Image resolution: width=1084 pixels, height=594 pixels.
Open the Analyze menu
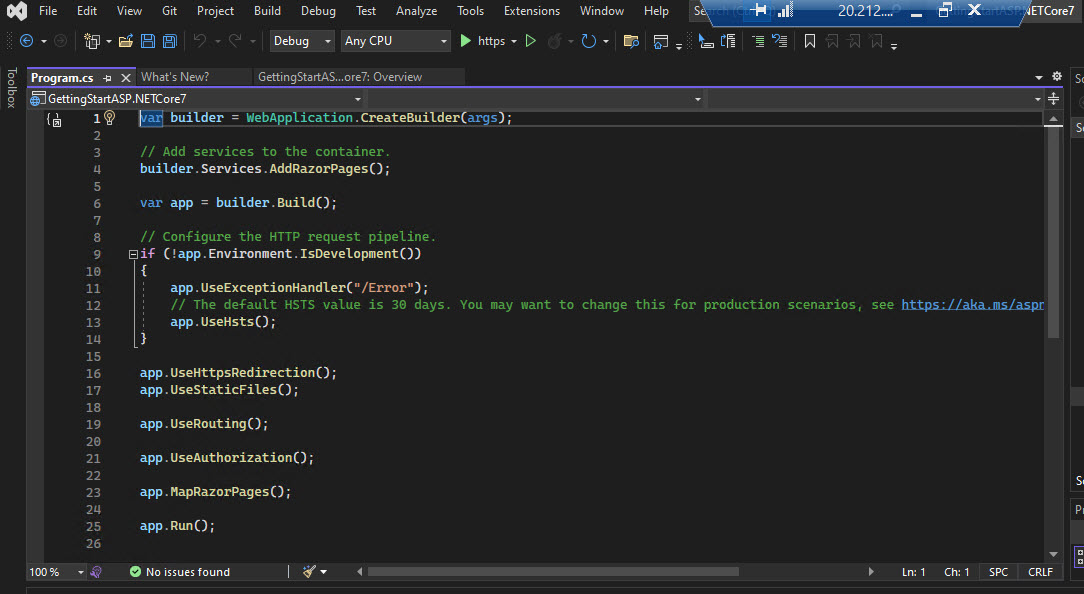click(416, 11)
